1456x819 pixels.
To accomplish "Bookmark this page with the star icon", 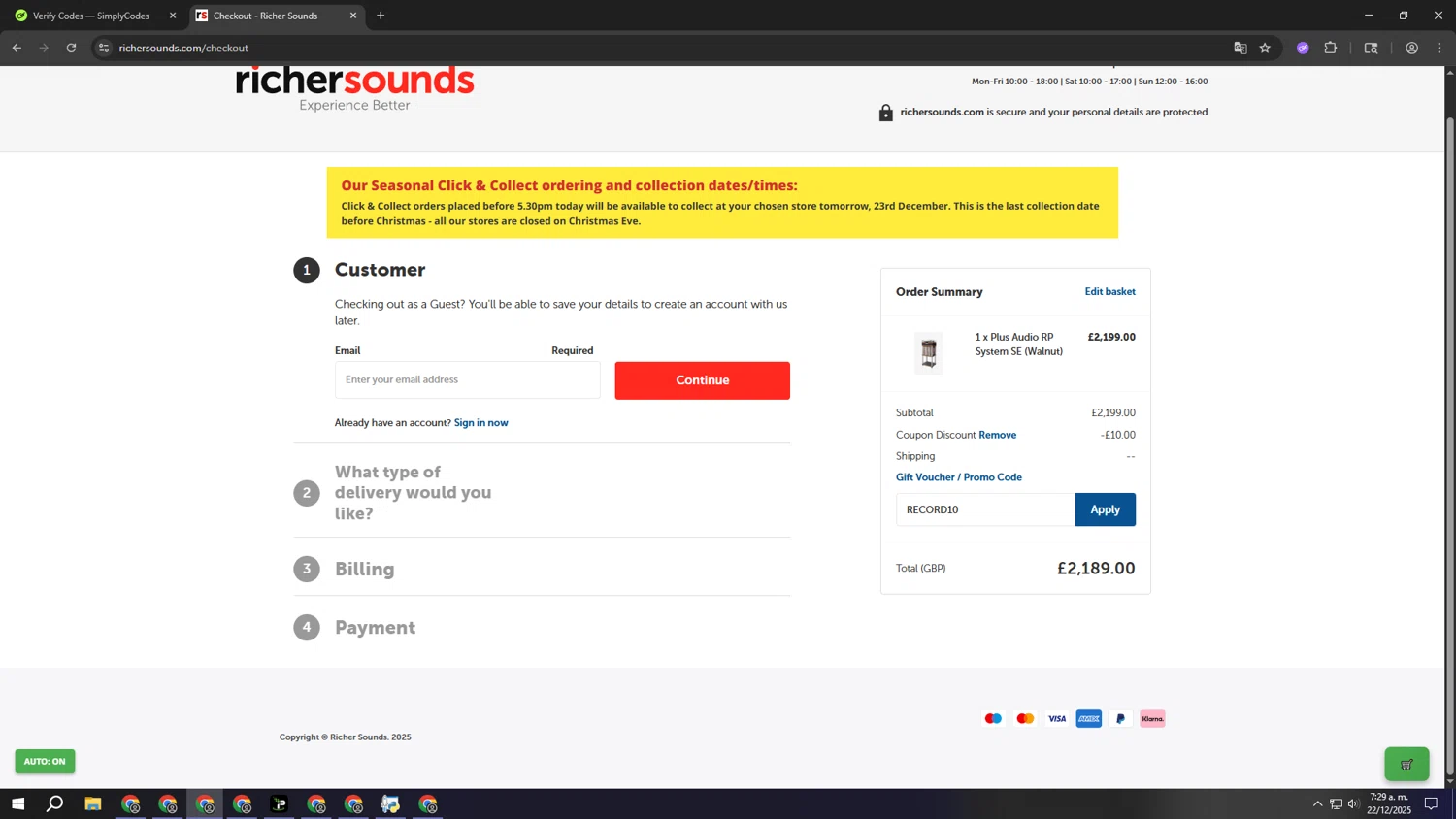I will click(x=1265, y=48).
